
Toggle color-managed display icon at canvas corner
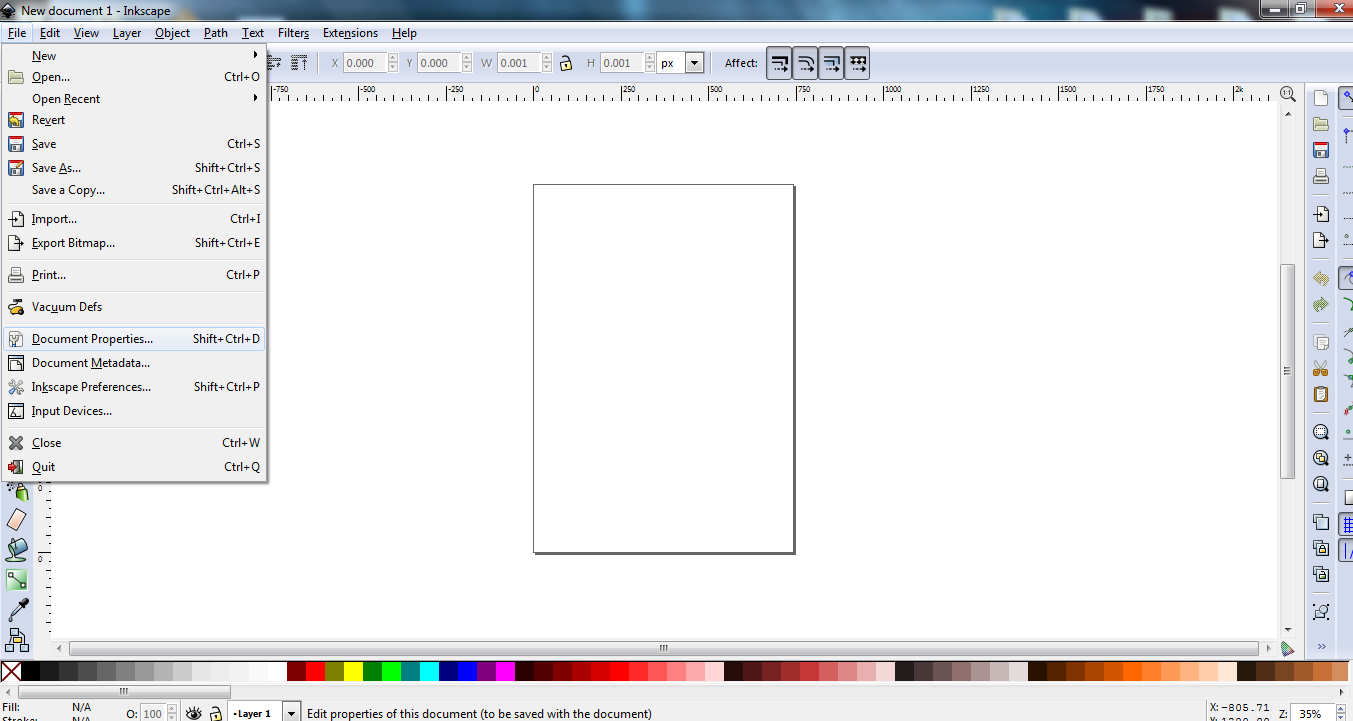pyautogui.click(x=1288, y=649)
